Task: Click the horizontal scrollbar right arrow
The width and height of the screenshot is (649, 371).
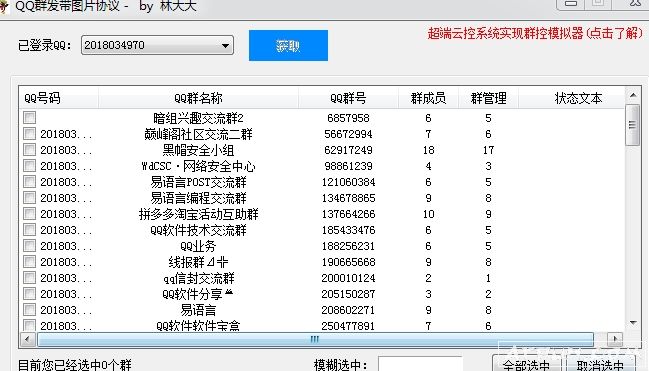Action: [615, 340]
